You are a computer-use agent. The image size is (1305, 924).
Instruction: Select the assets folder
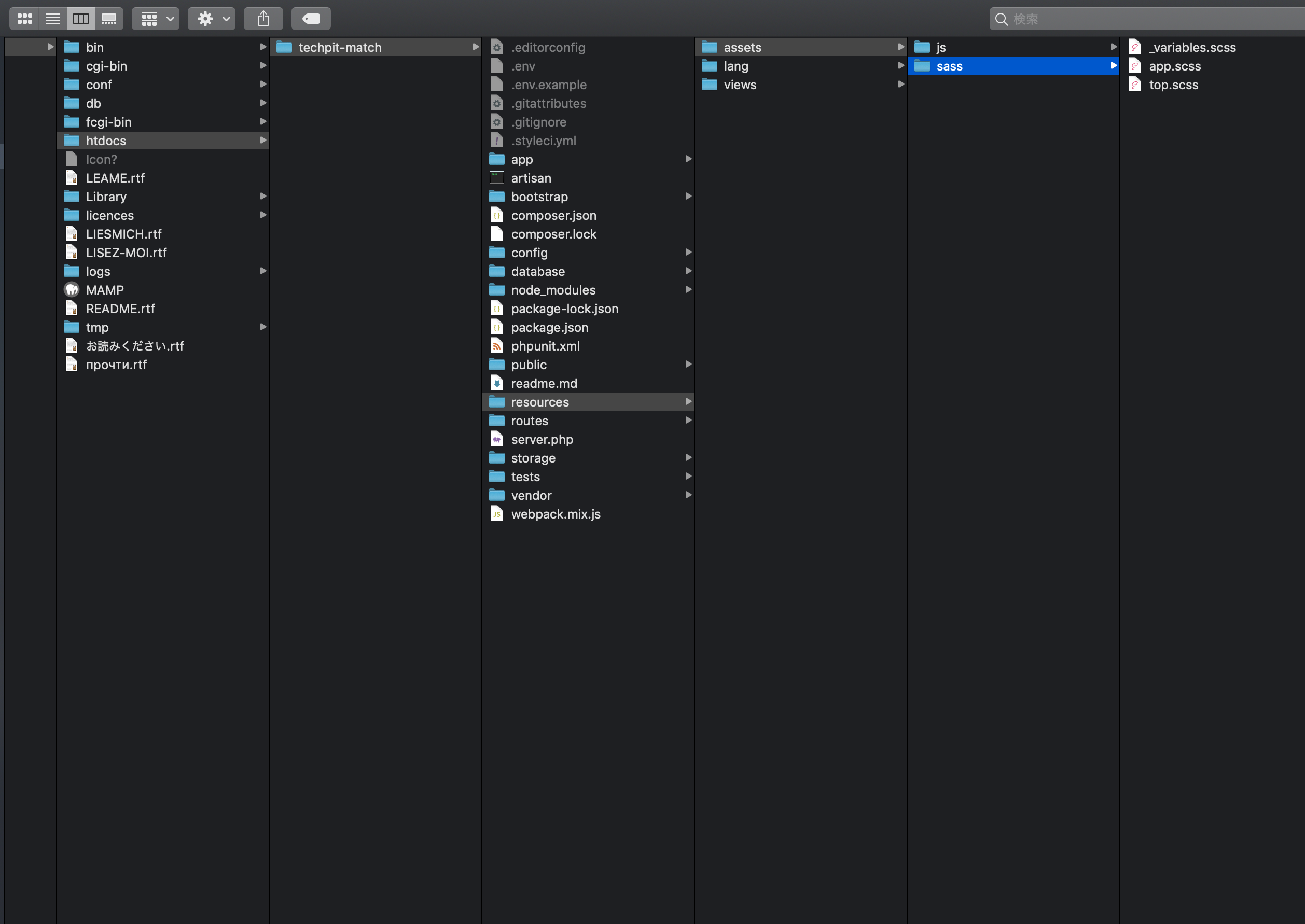click(801, 47)
